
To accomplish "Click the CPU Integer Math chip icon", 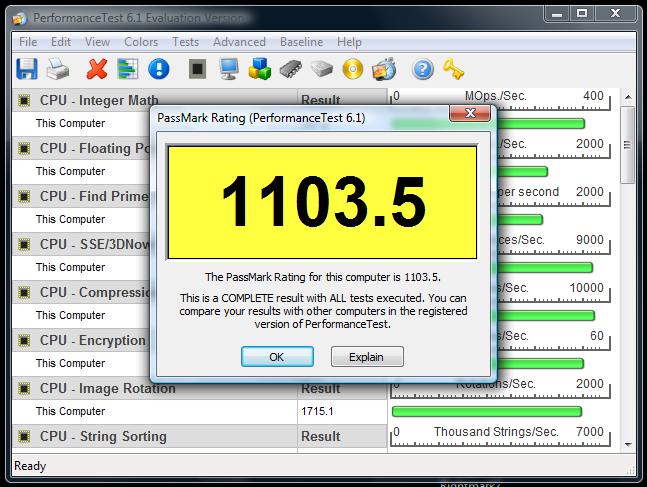I will [x=24, y=100].
